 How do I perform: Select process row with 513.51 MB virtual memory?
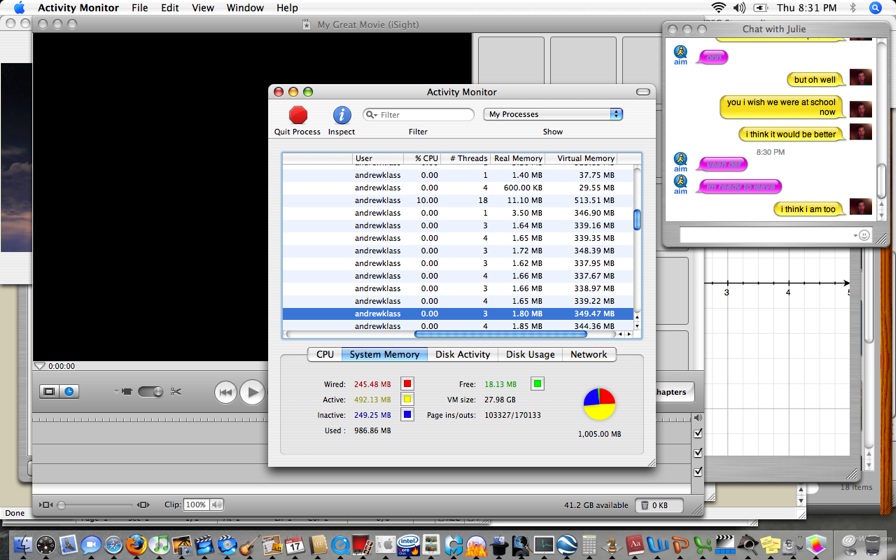coord(458,200)
